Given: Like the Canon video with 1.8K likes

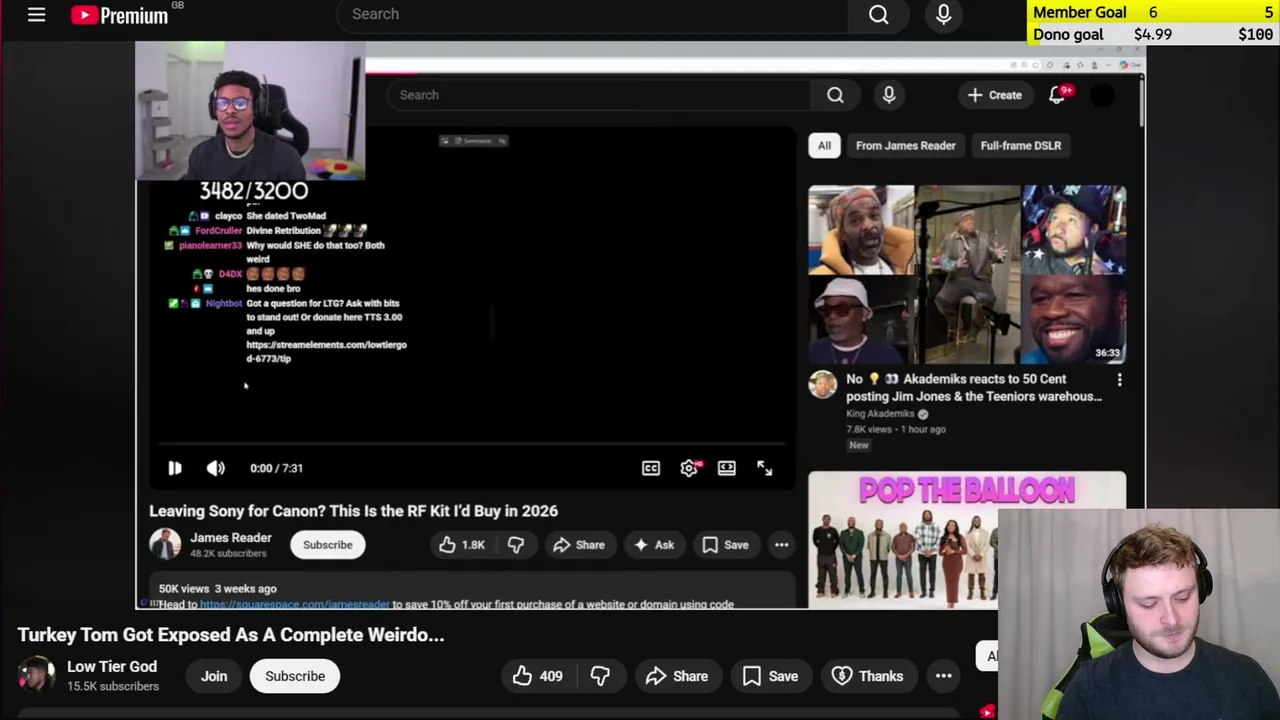Looking at the screenshot, I should pyautogui.click(x=461, y=545).
